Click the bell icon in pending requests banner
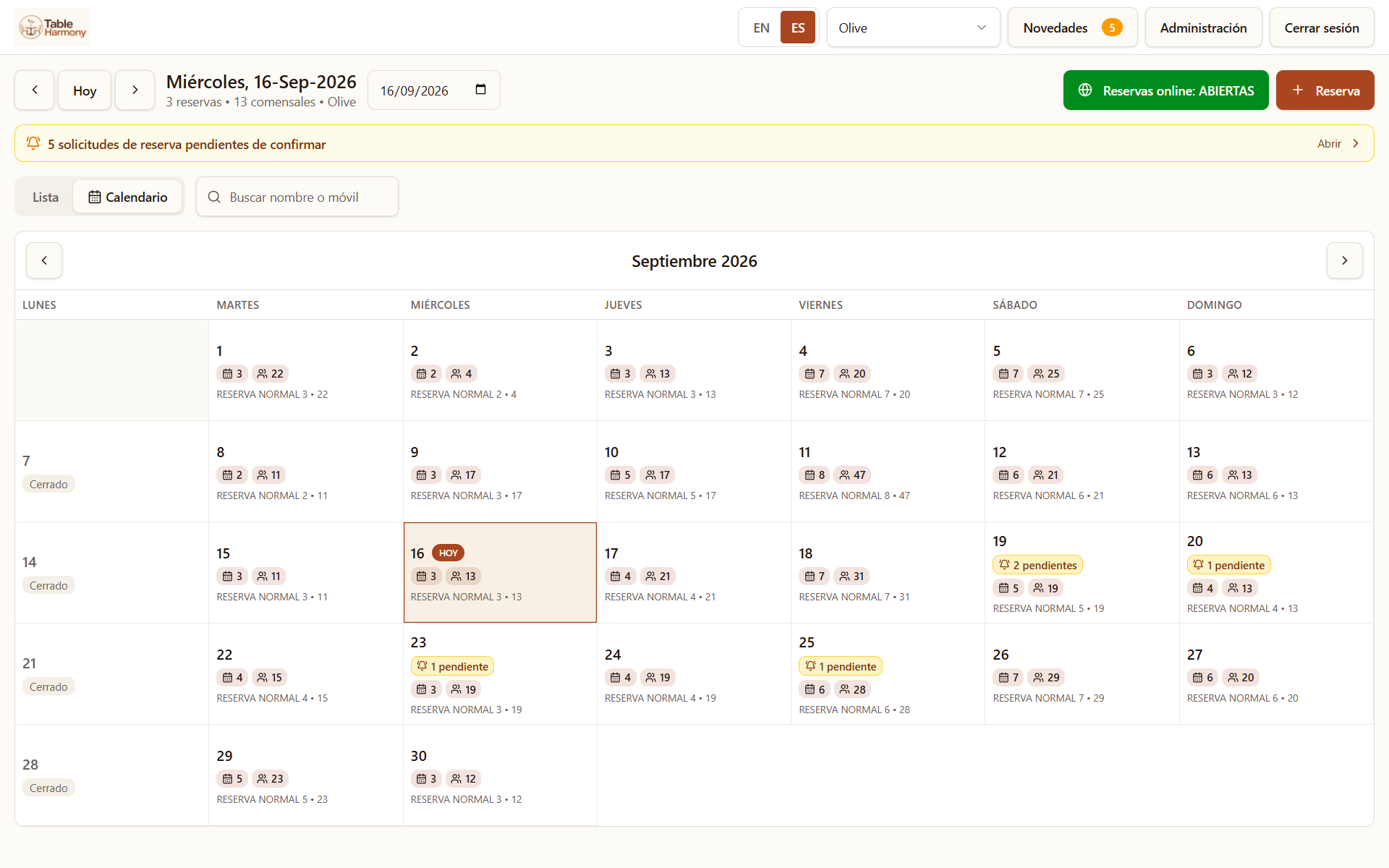The width and height of the screenshot is (1389, 868). pyautogui.click(x=33, y=143)
